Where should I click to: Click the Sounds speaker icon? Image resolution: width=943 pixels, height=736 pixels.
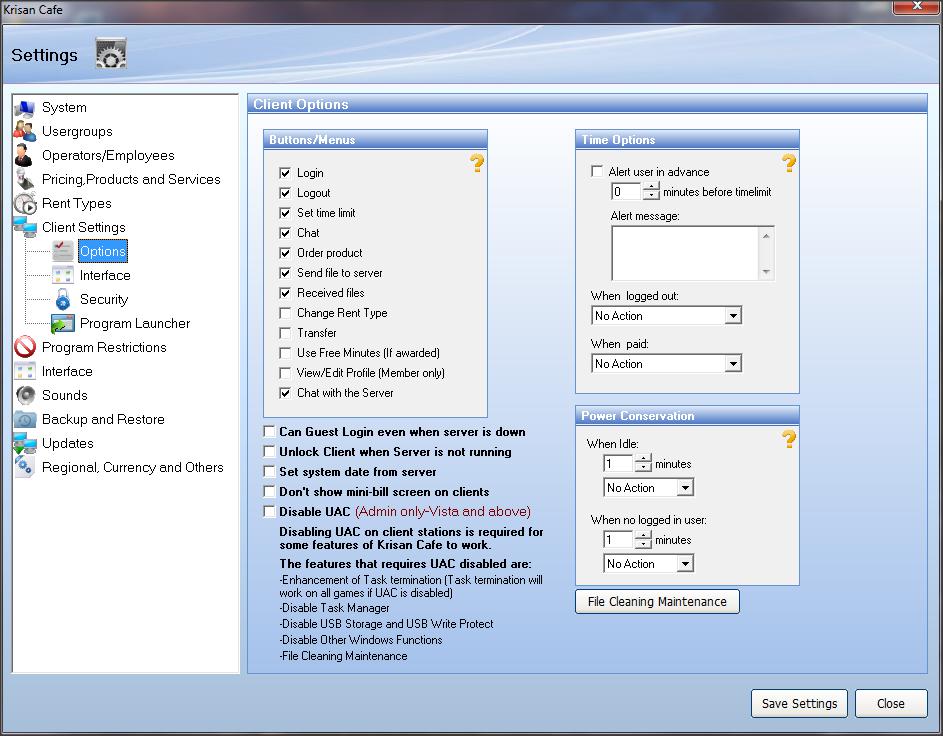pos(25,396)
